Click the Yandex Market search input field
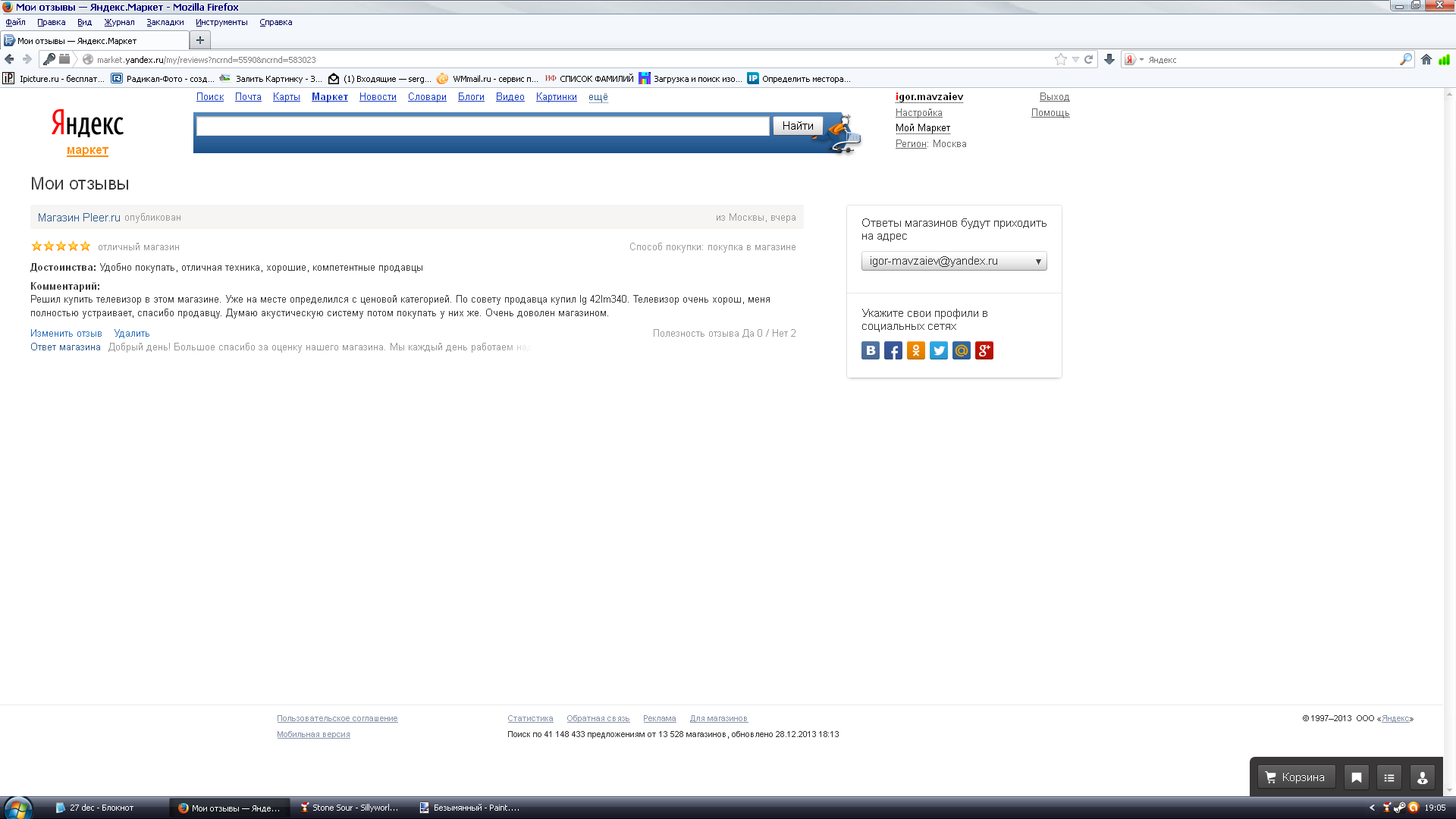 click(482, 126)
